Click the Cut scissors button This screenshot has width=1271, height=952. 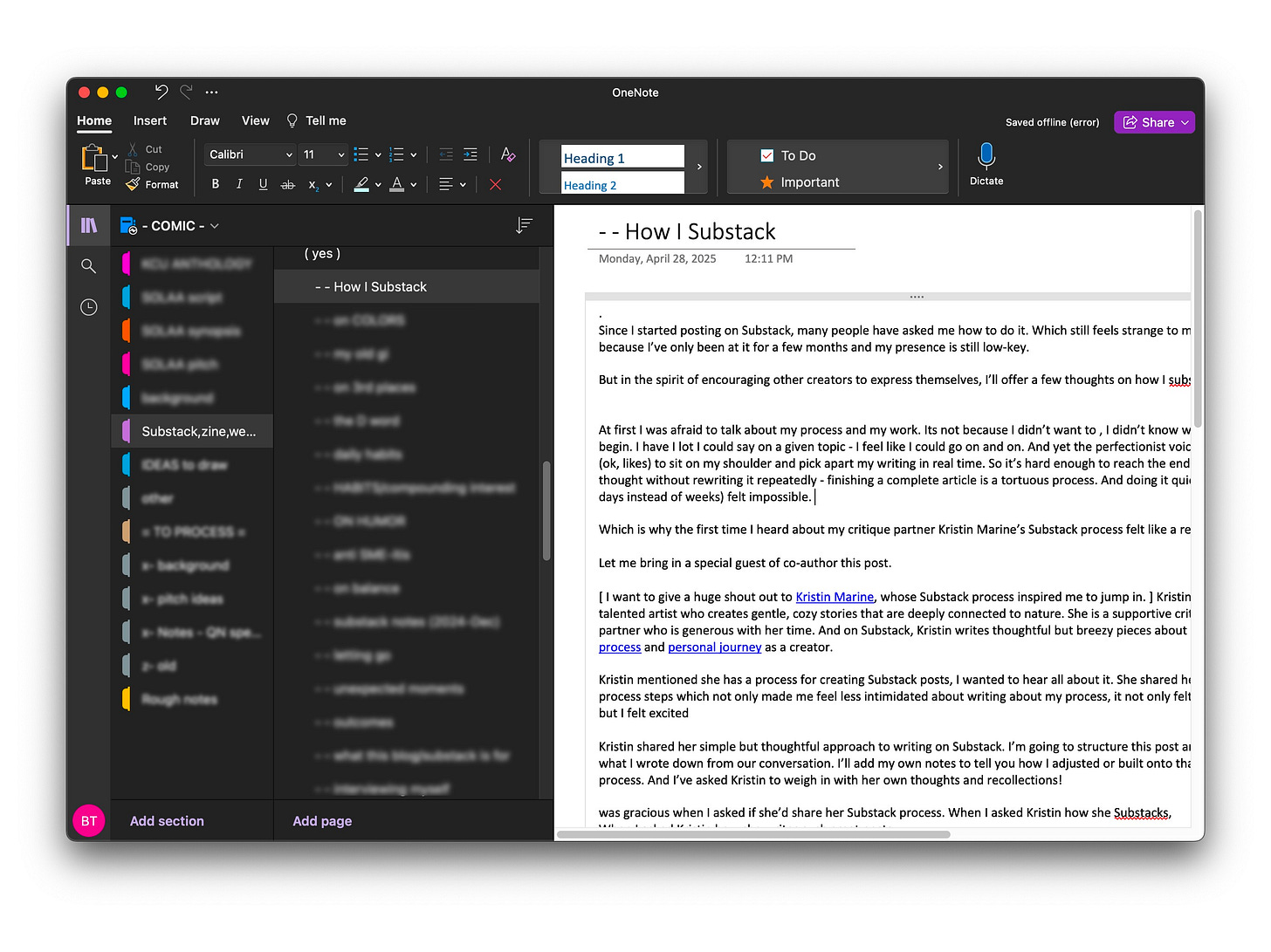coord(145,149)
